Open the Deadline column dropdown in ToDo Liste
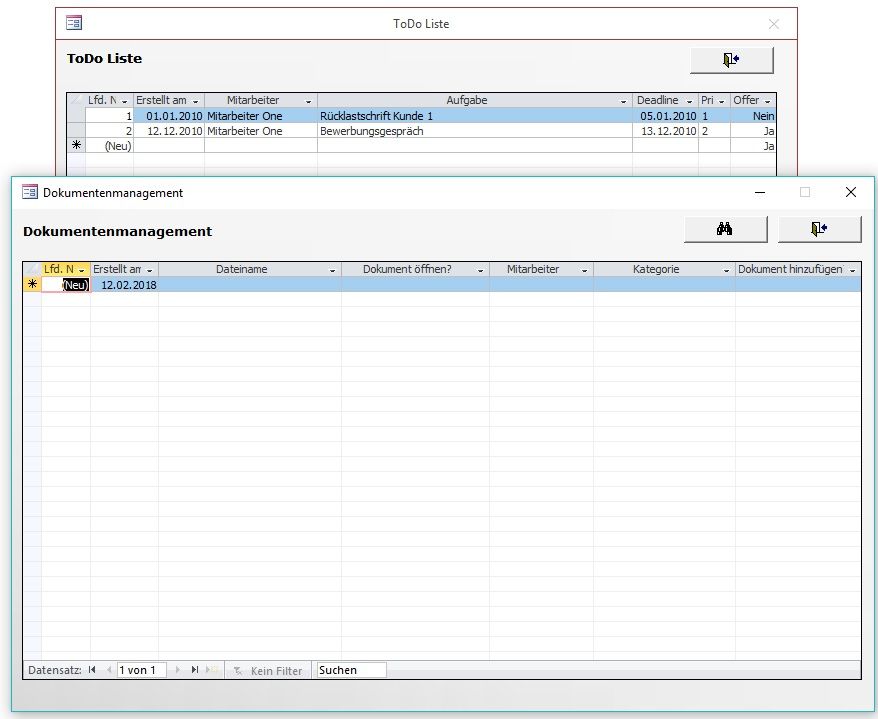 pos(690,101)
